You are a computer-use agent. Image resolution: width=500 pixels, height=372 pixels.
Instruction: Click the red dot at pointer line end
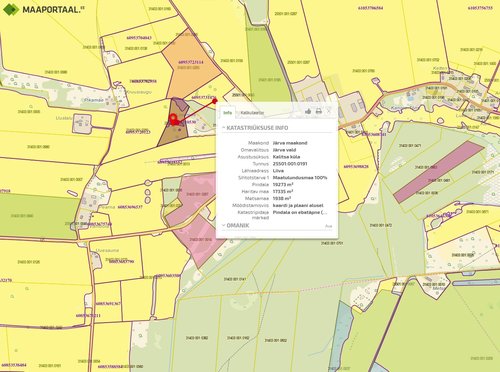click(x=215, y=101)
